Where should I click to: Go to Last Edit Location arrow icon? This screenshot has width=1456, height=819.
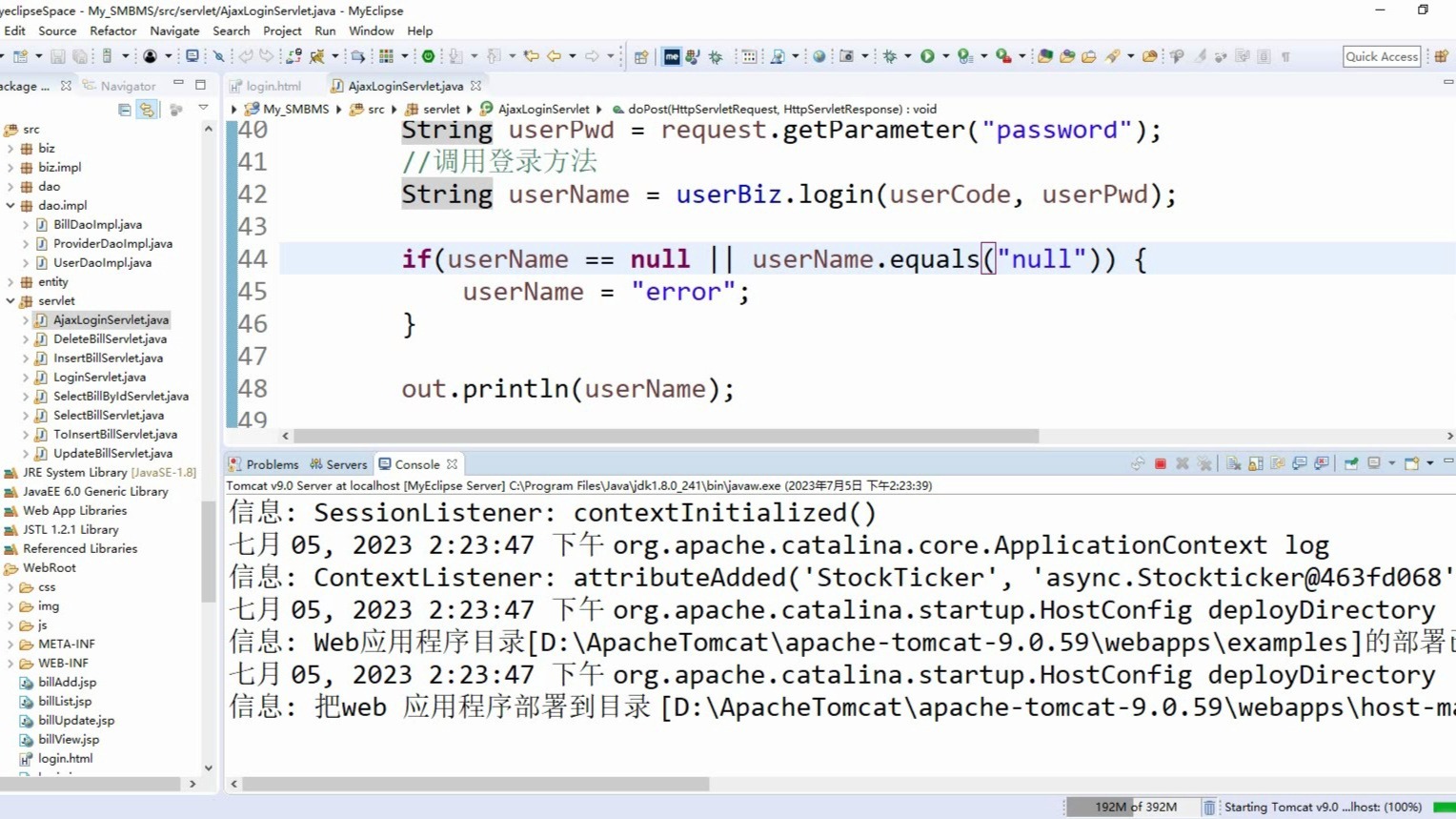(x=531, y=57)
